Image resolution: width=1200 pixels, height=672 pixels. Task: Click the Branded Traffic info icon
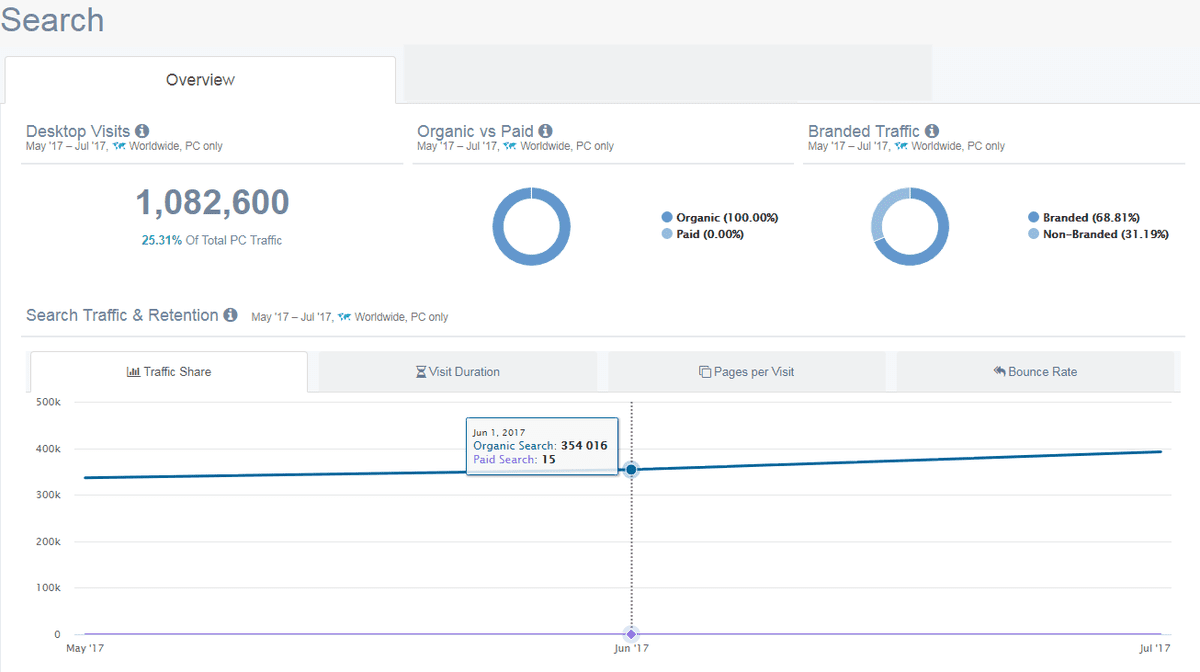click(932, 131)
